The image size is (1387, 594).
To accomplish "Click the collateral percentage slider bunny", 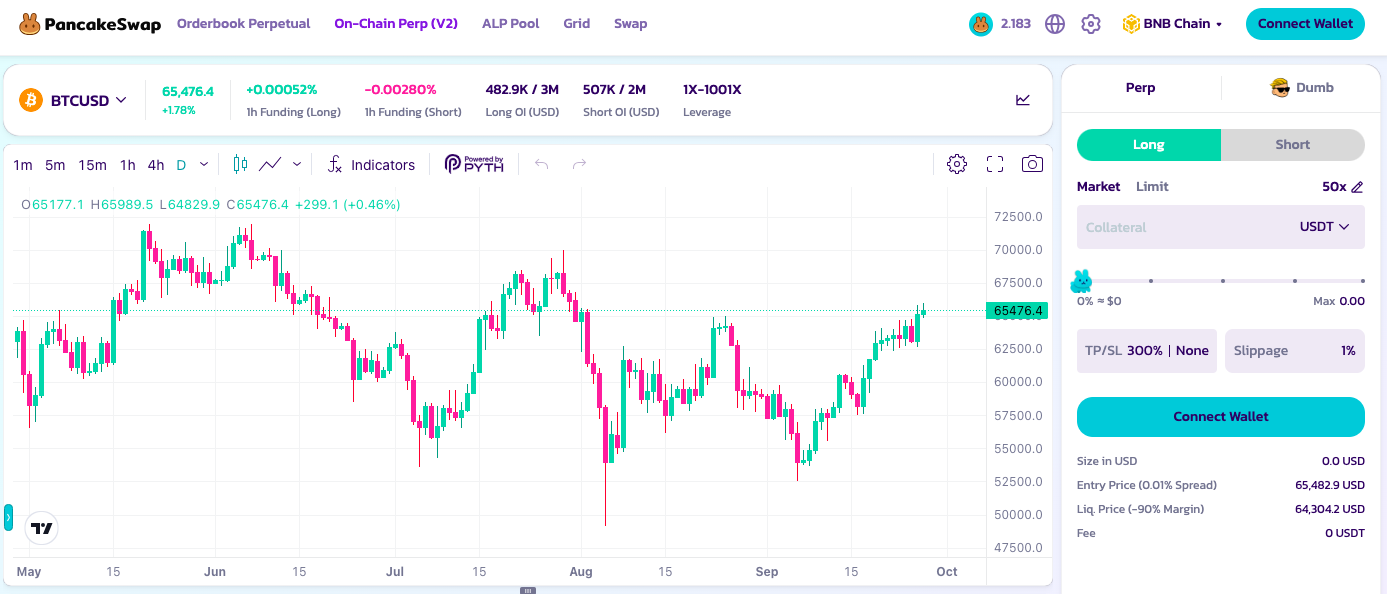I will click(x=1081, y=281).
